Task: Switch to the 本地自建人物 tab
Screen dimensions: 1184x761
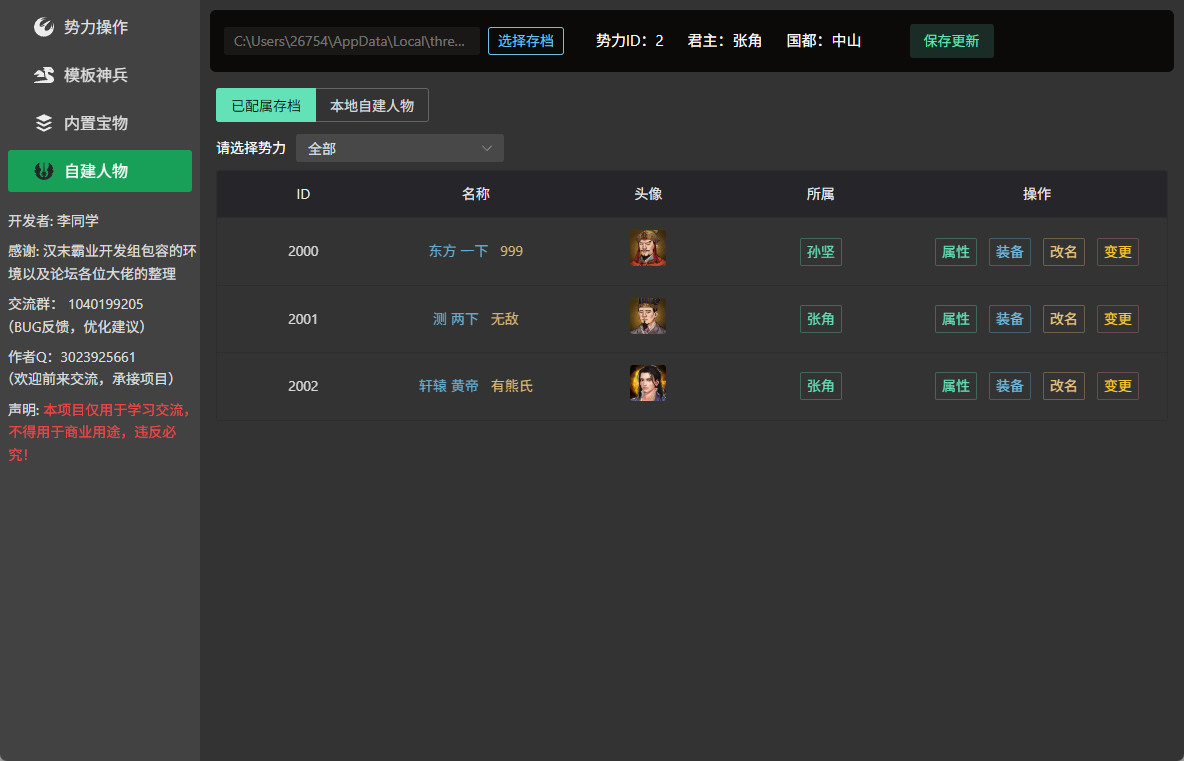Action: point(372,105)
